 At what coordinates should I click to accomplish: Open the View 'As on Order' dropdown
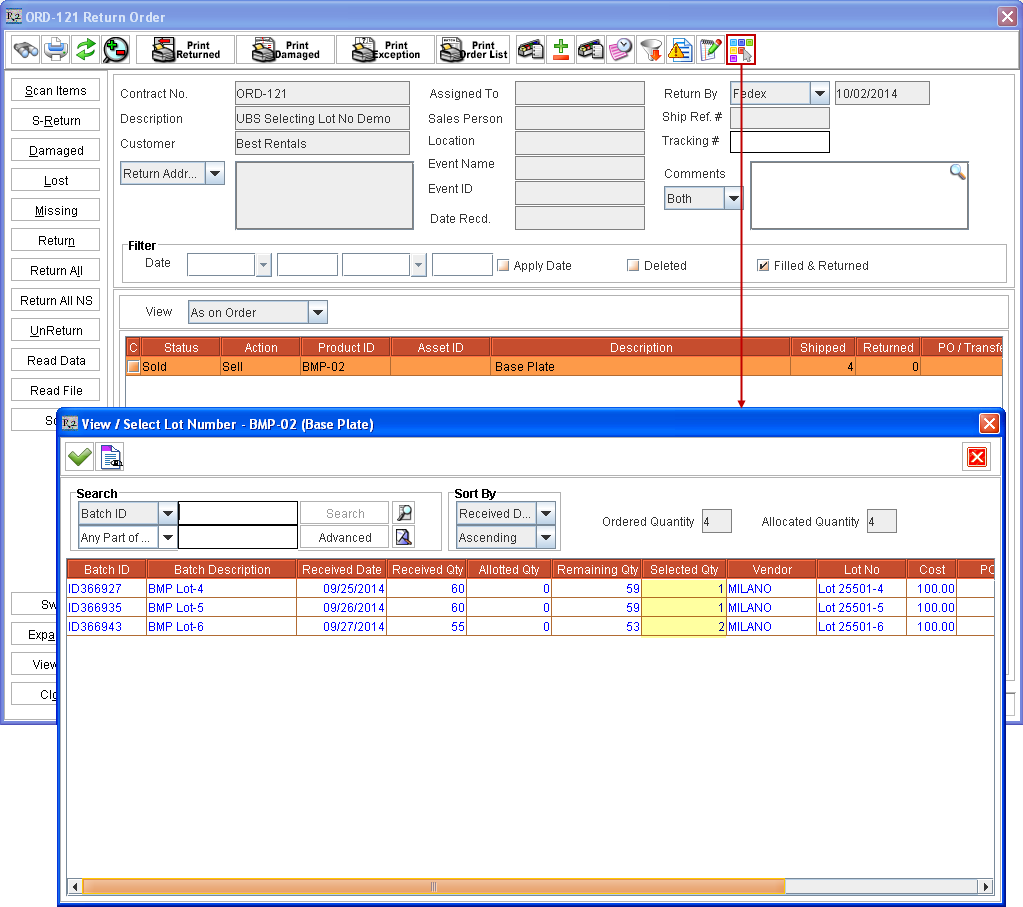click(318, 312)
